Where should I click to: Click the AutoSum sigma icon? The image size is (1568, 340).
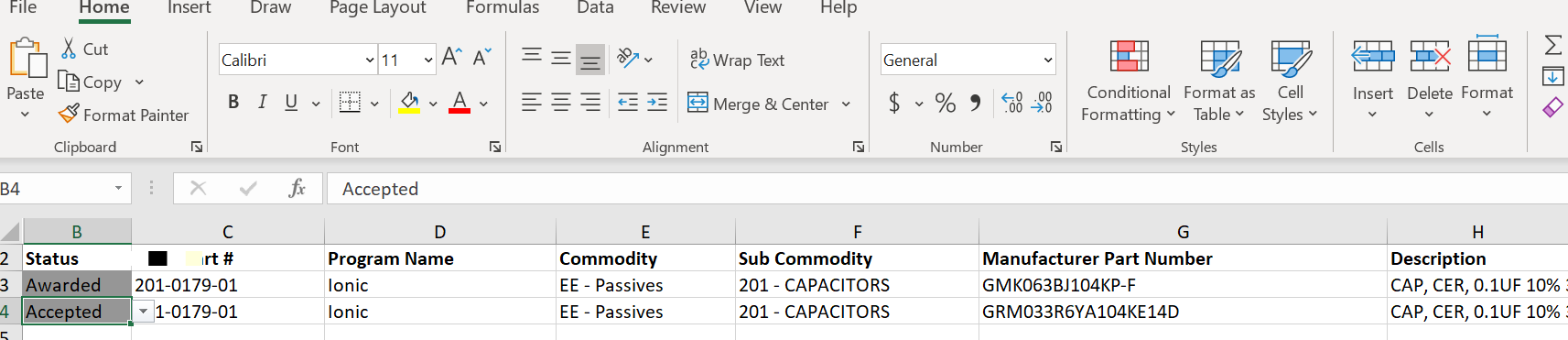point(1553,45)
